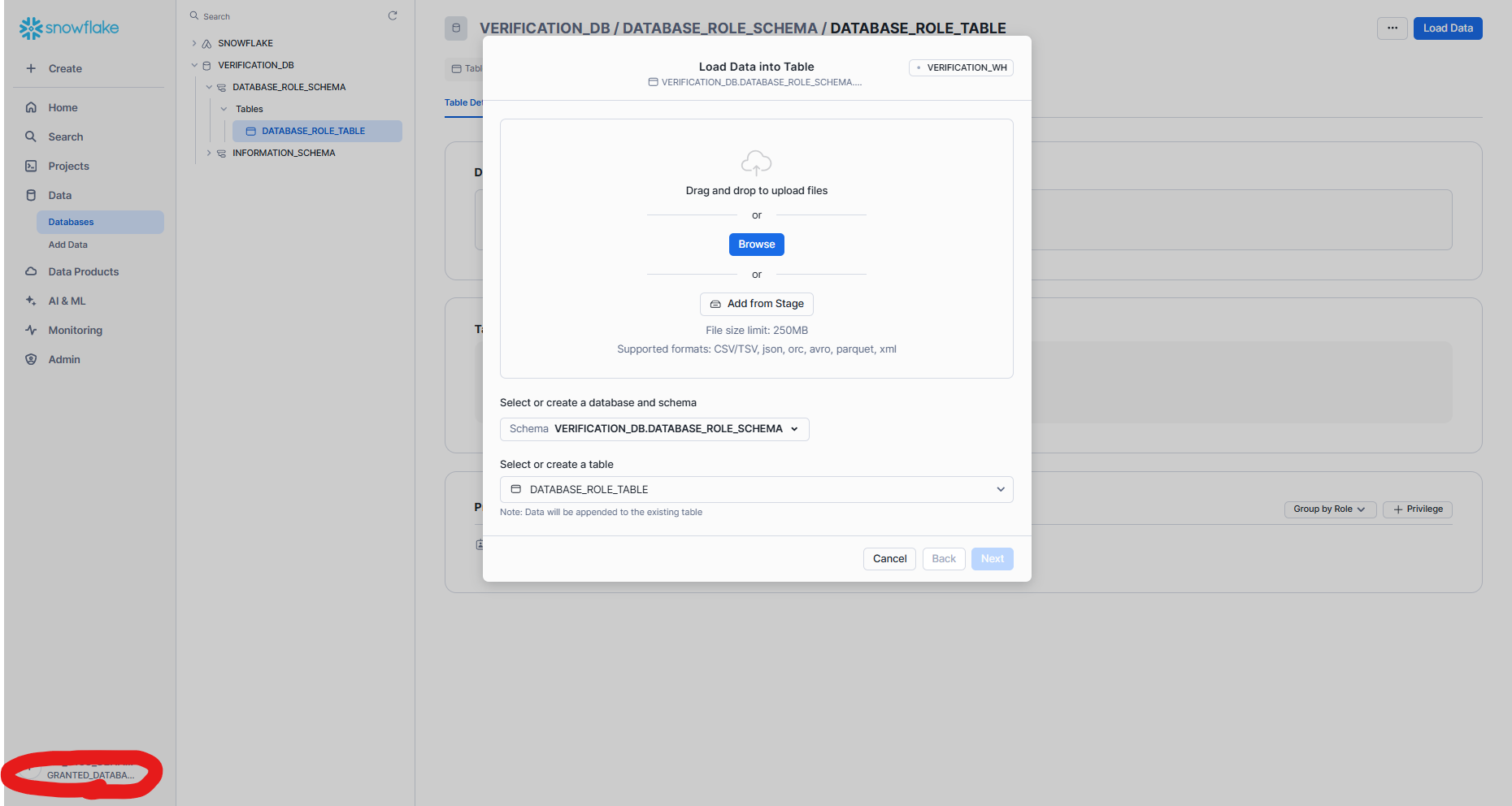Click the INFORMATION_SCHEMA schema icon

pyautogui.click(x=221, y=153)
